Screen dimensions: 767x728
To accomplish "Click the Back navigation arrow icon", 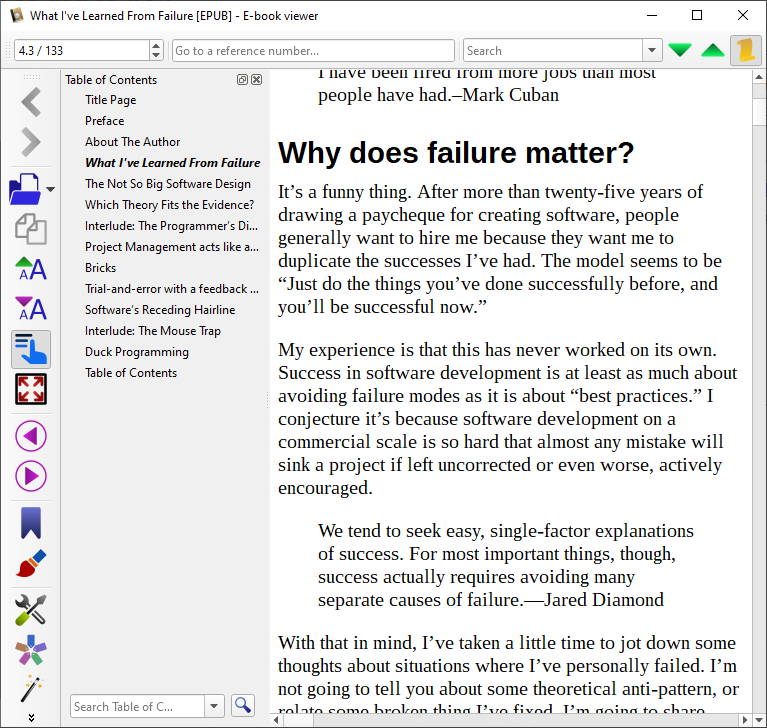I will pyautogui.click(x=31, y=102).
